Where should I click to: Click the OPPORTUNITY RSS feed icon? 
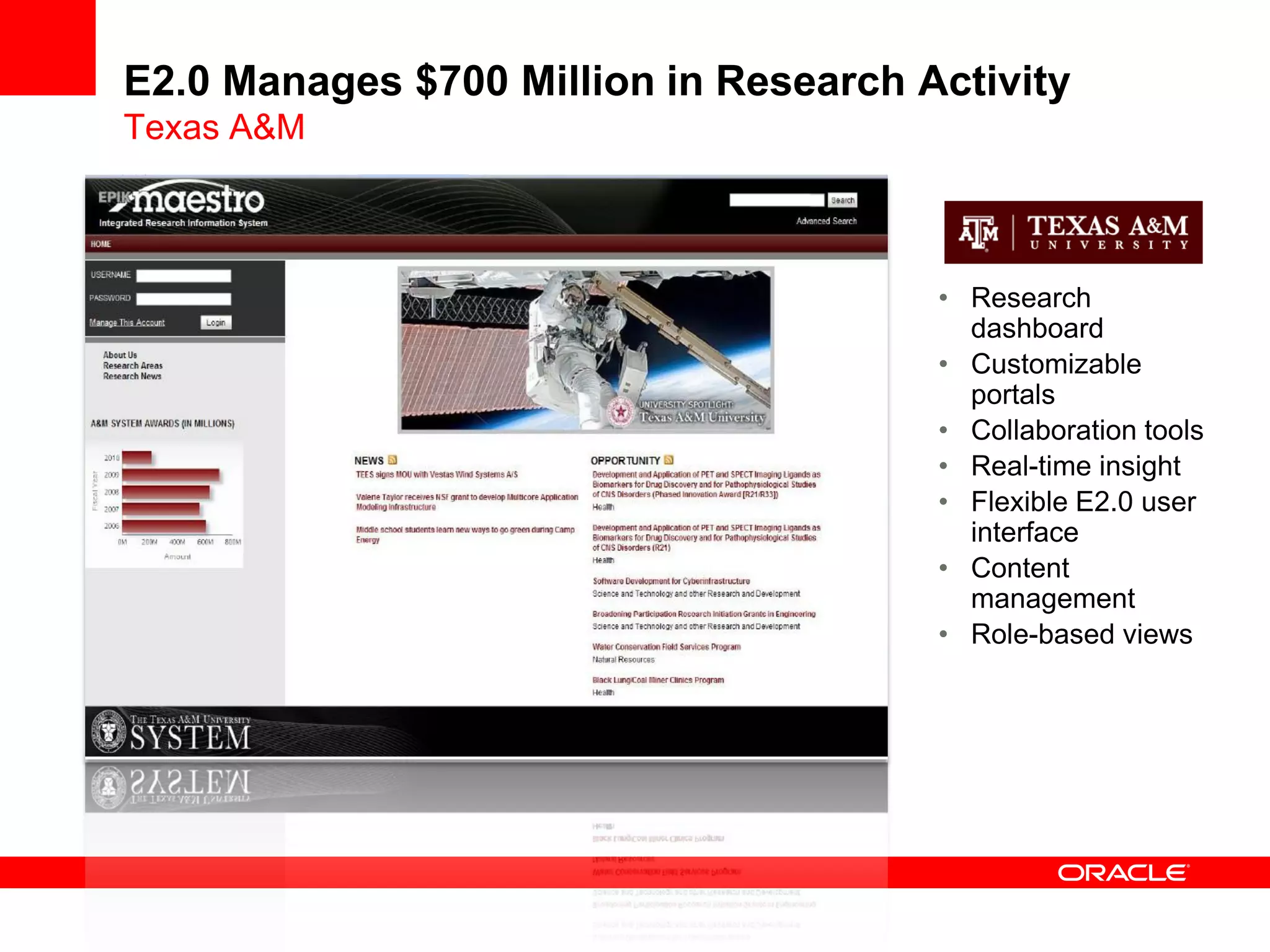668,460
